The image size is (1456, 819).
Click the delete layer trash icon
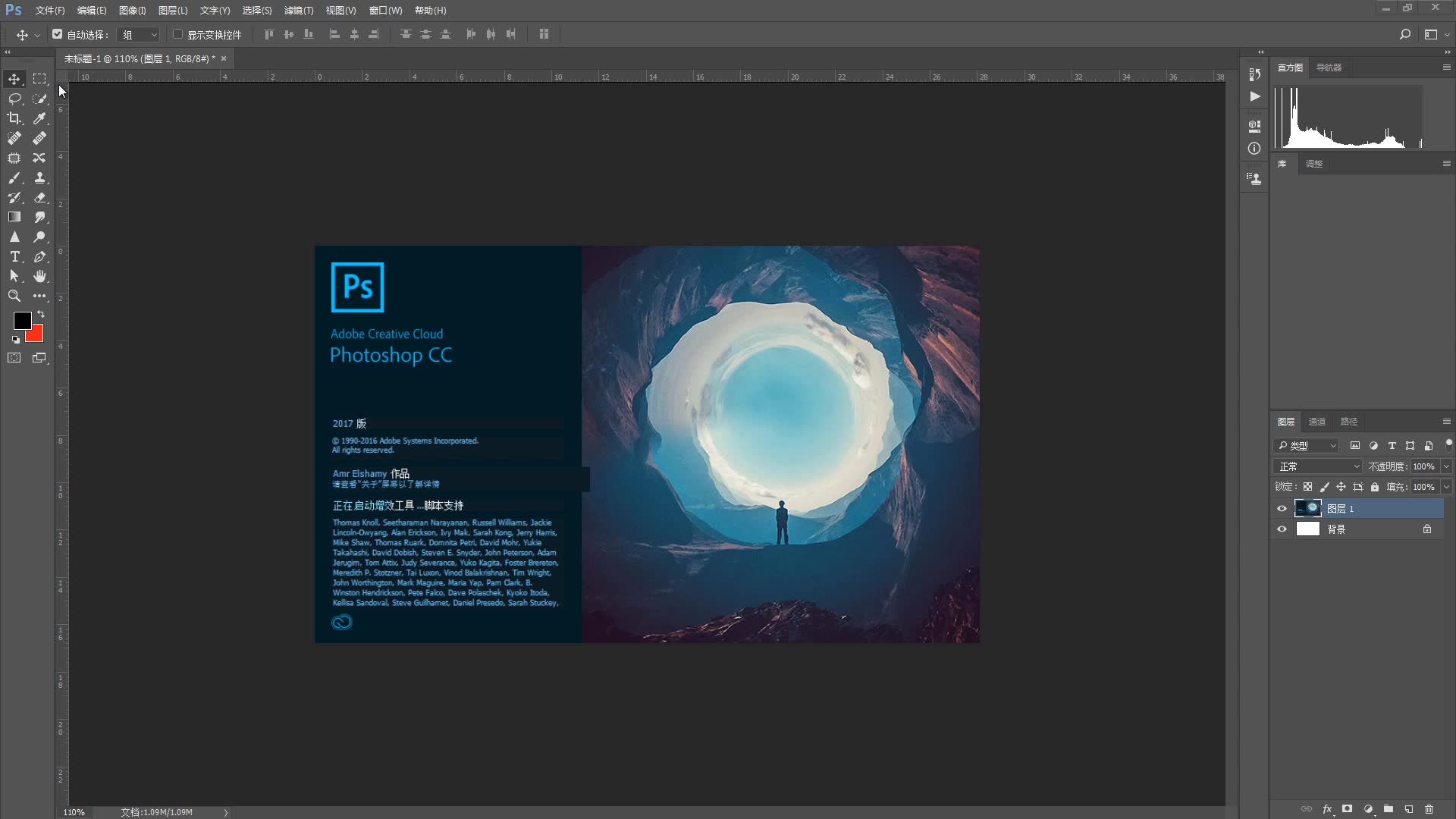pyautogui.click(x=1429, y=809)
